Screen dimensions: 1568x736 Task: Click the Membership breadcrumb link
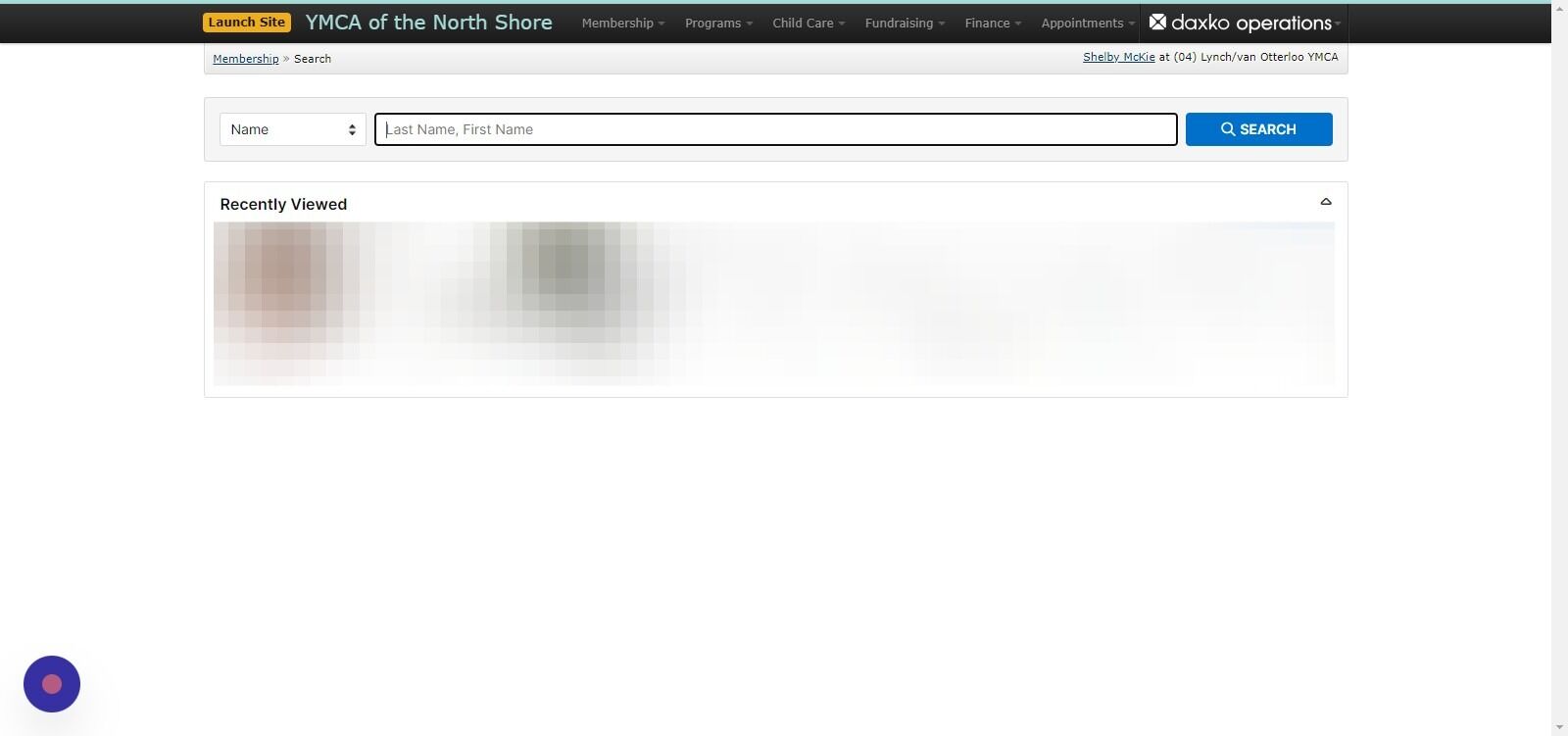(246, 59)
